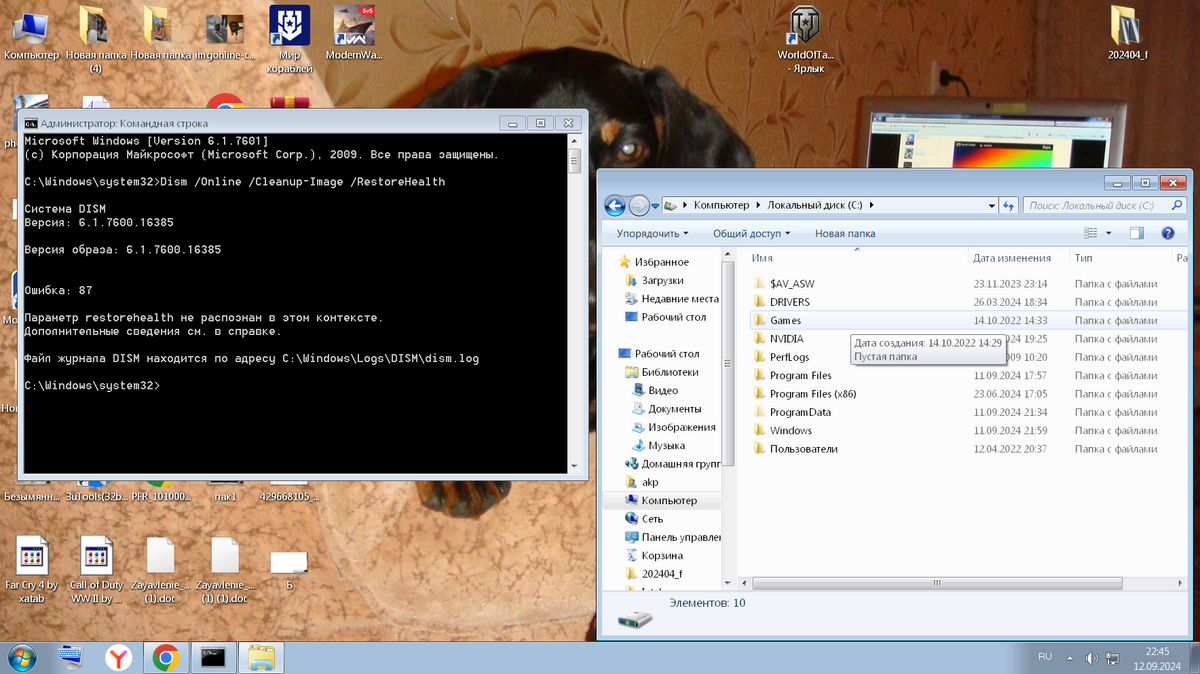This screenshot has height=674, width=1200.
Task: Click the Новая папка toolbar button
Action: (x=845, y=233)
